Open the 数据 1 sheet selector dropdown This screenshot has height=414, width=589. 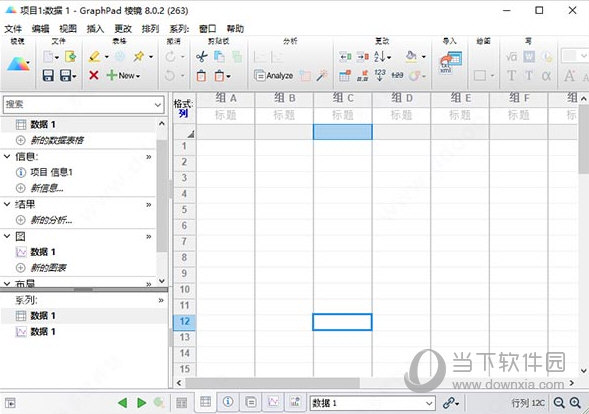(x=429, y=403)
